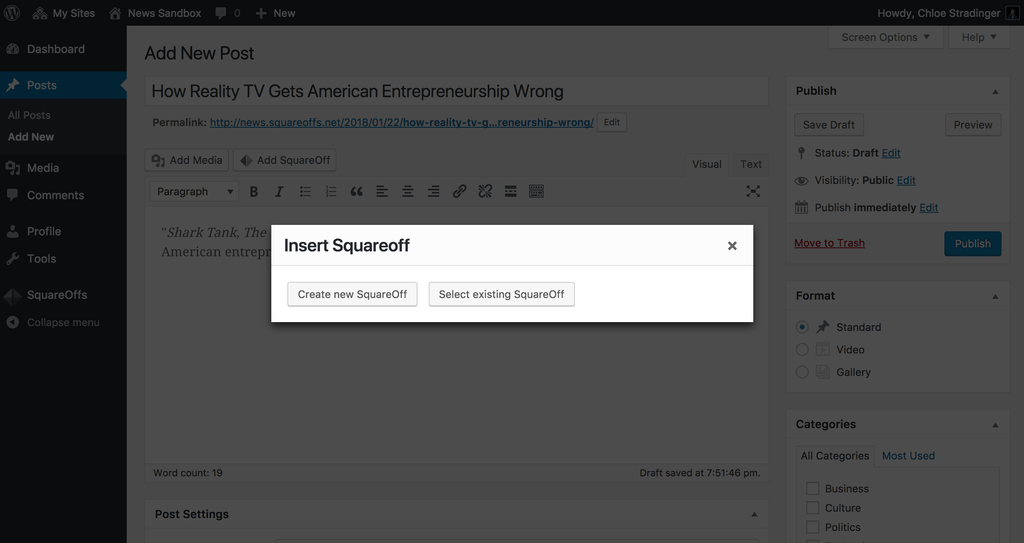
Task: Edit the Publish immediately schedule
Action: coord(929,208)
